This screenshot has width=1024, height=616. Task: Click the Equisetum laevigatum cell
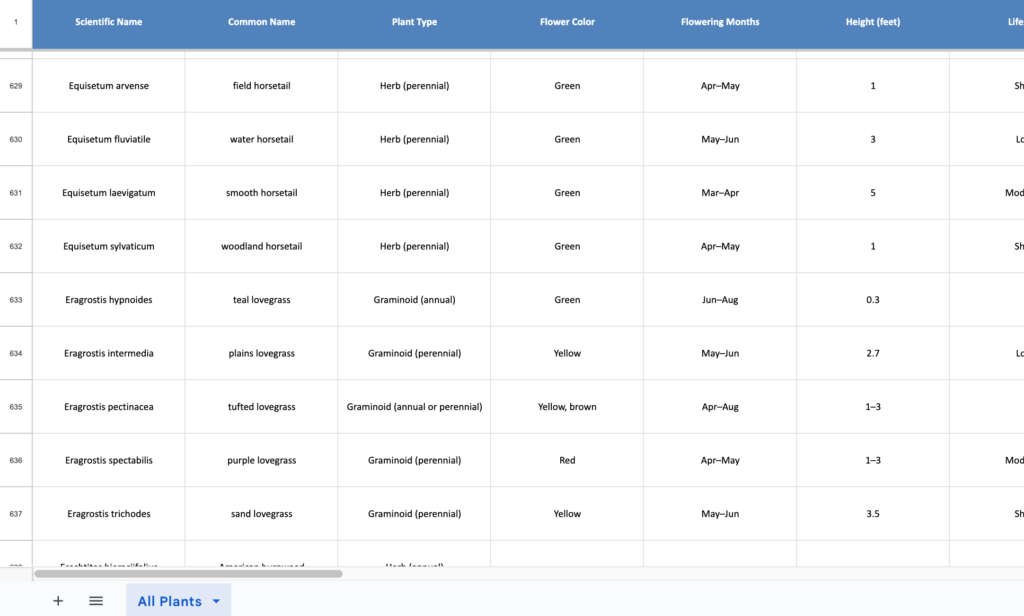click(x=108, y=193)
